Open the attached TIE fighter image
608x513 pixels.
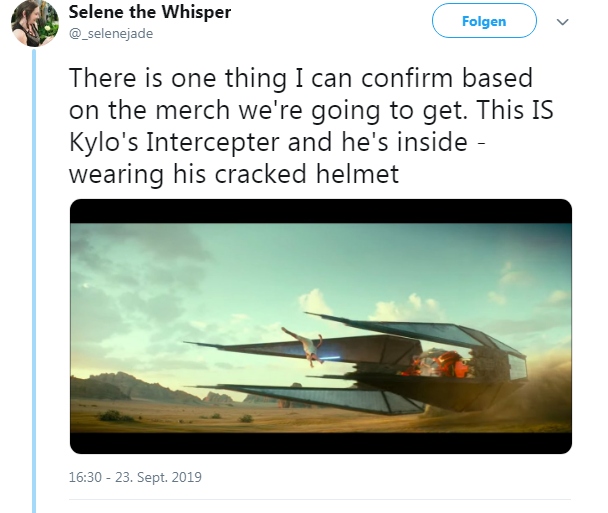coord(321,326)
